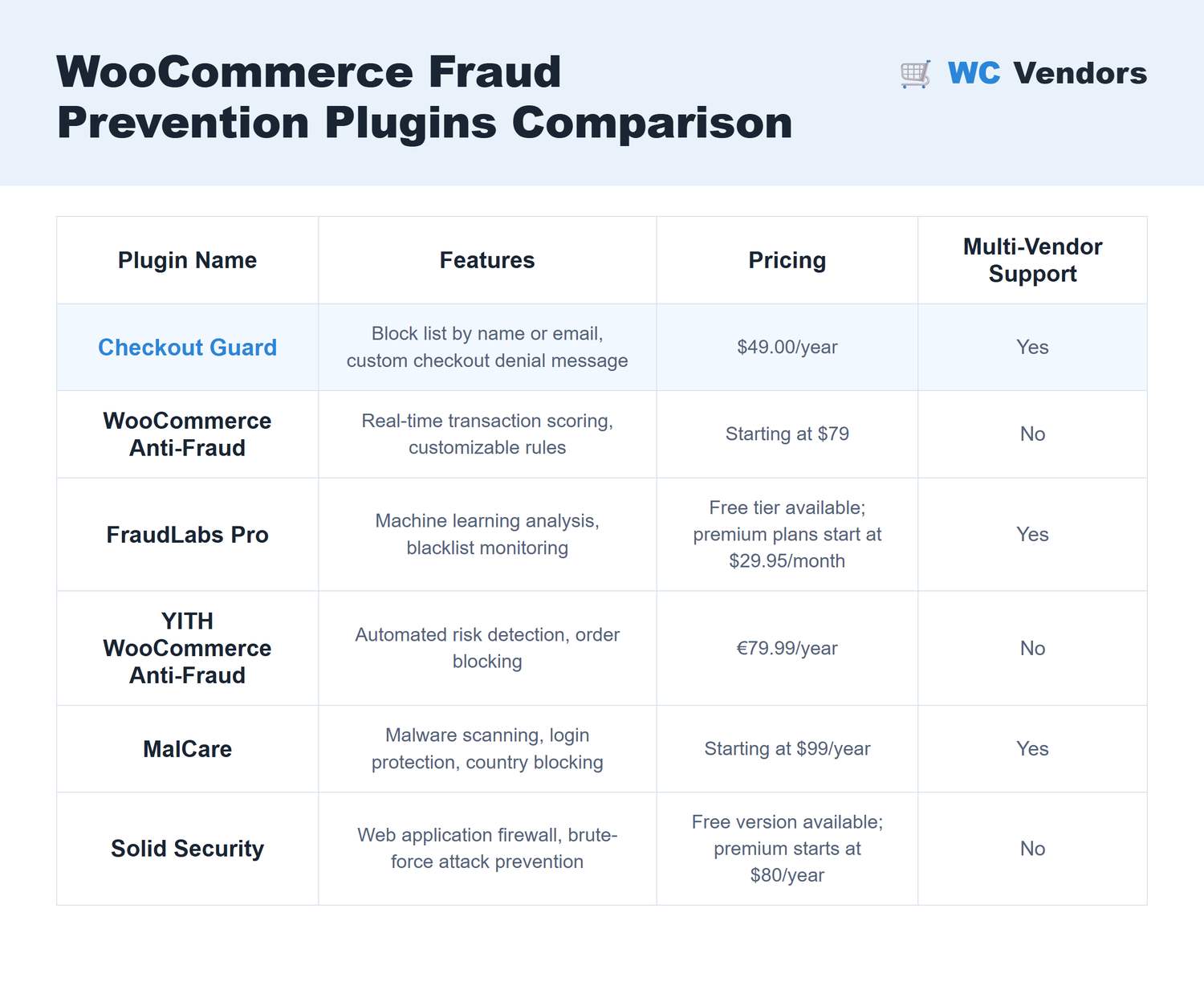The width and height of the screenshot is (1204, 994).
Task: Click No in the Solid Security row
Action: pyautogui.click(x=1032, y=849)
